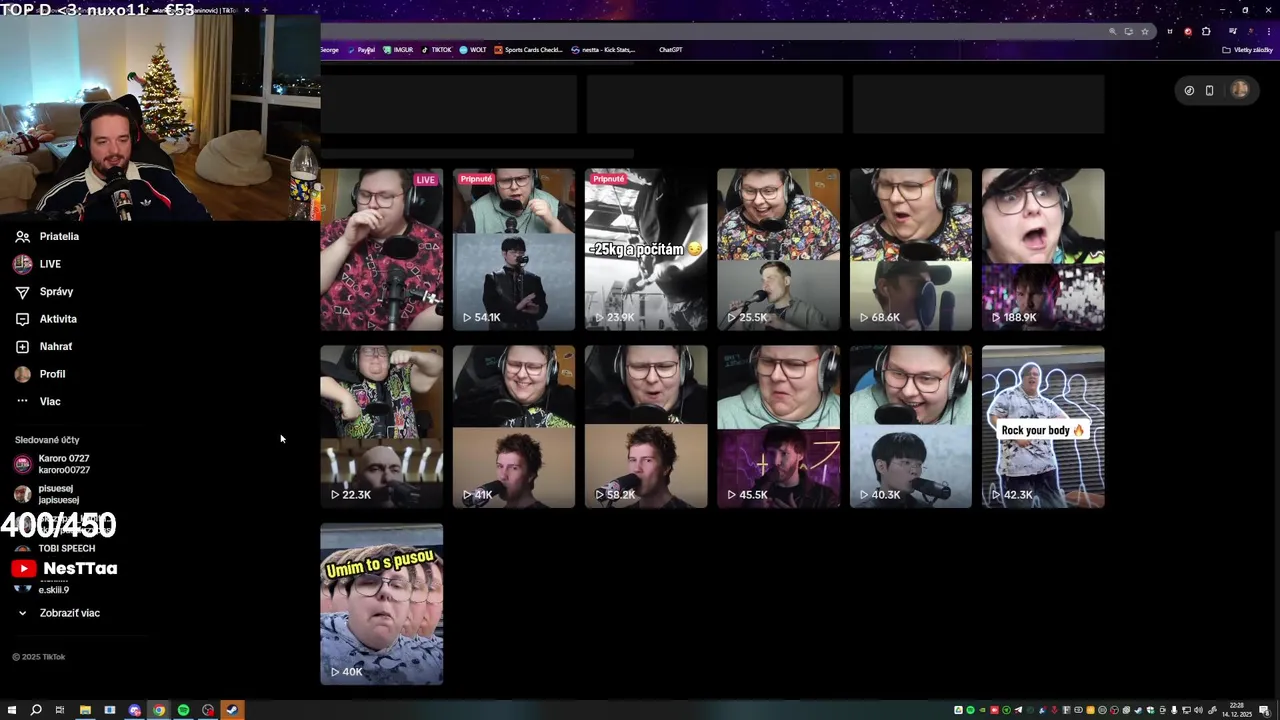Click the volume speaker icon in the system tray
Viewport: 1280px width, 720px height.
1198,710
